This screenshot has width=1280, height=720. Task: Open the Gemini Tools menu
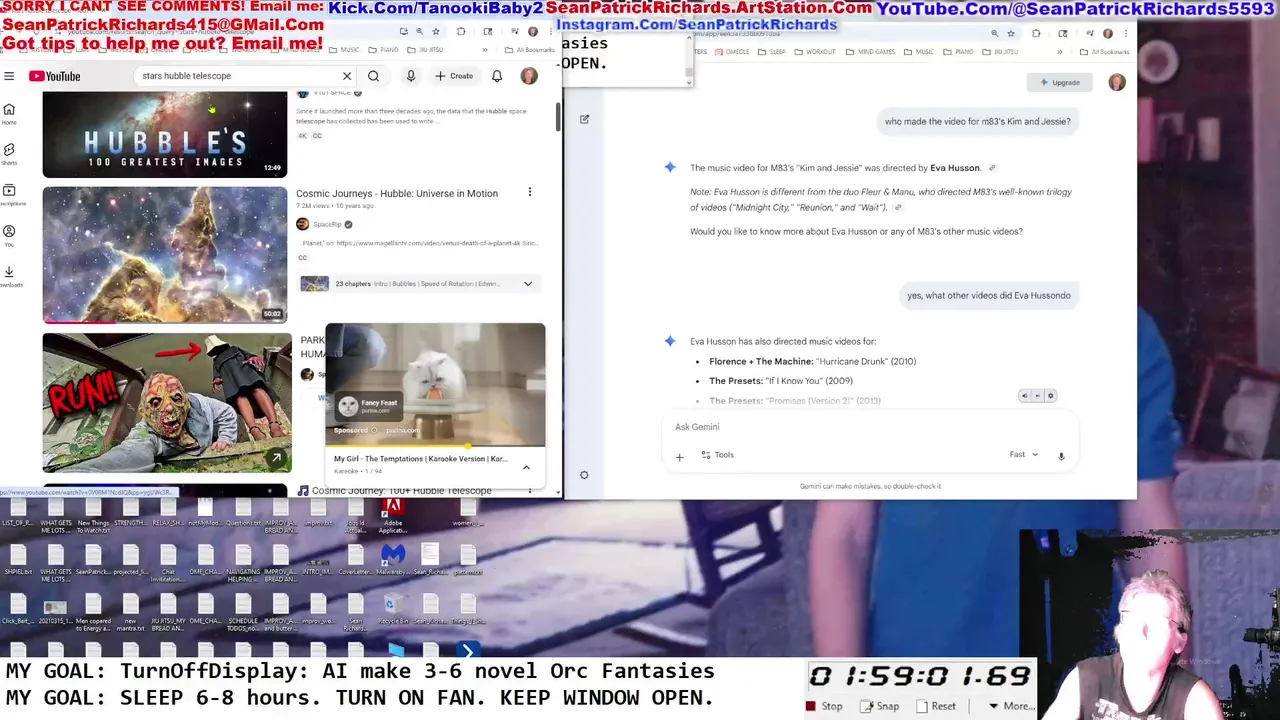(x=717, y=455)
